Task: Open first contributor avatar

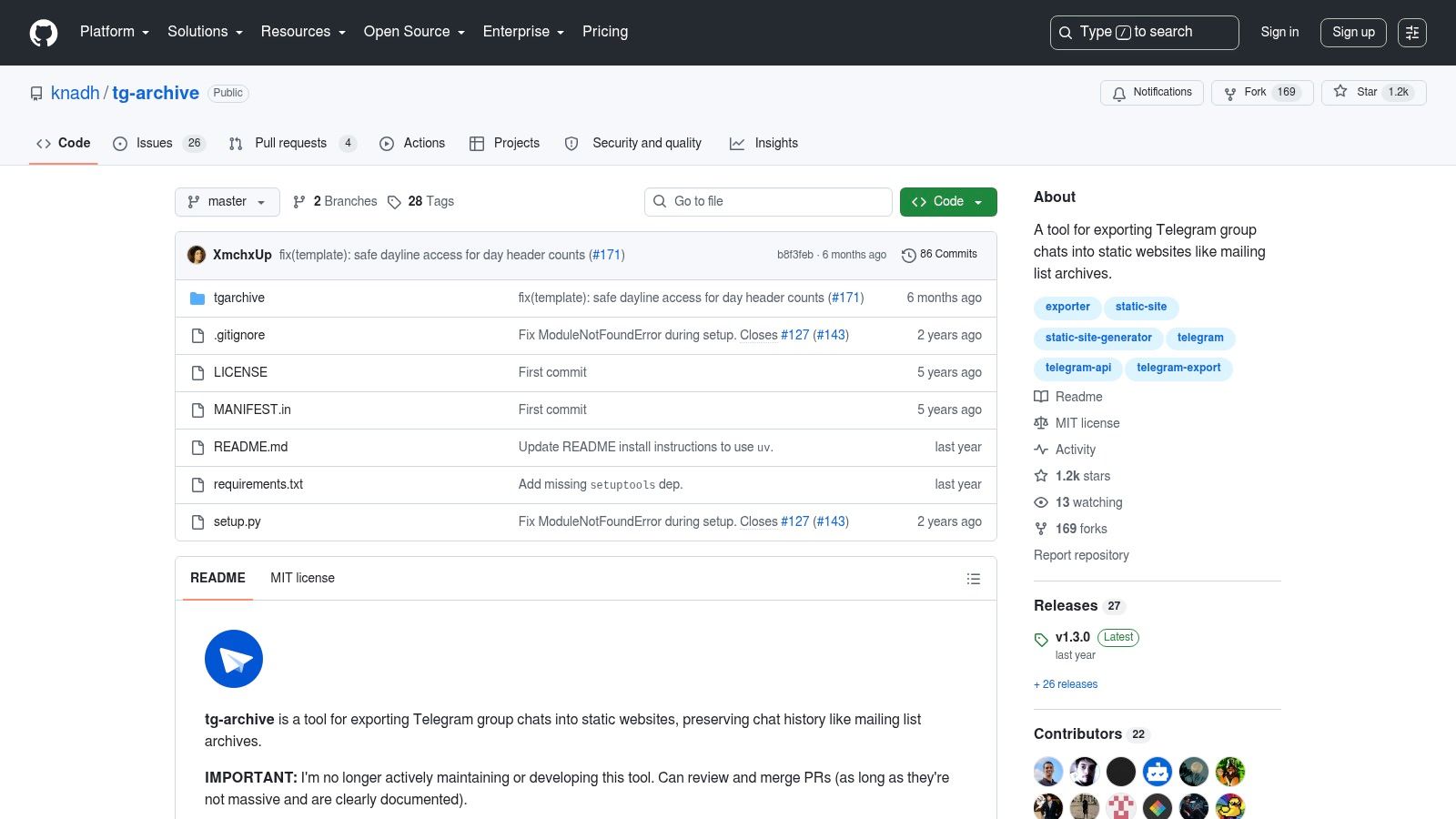Action: (1048, 772)
